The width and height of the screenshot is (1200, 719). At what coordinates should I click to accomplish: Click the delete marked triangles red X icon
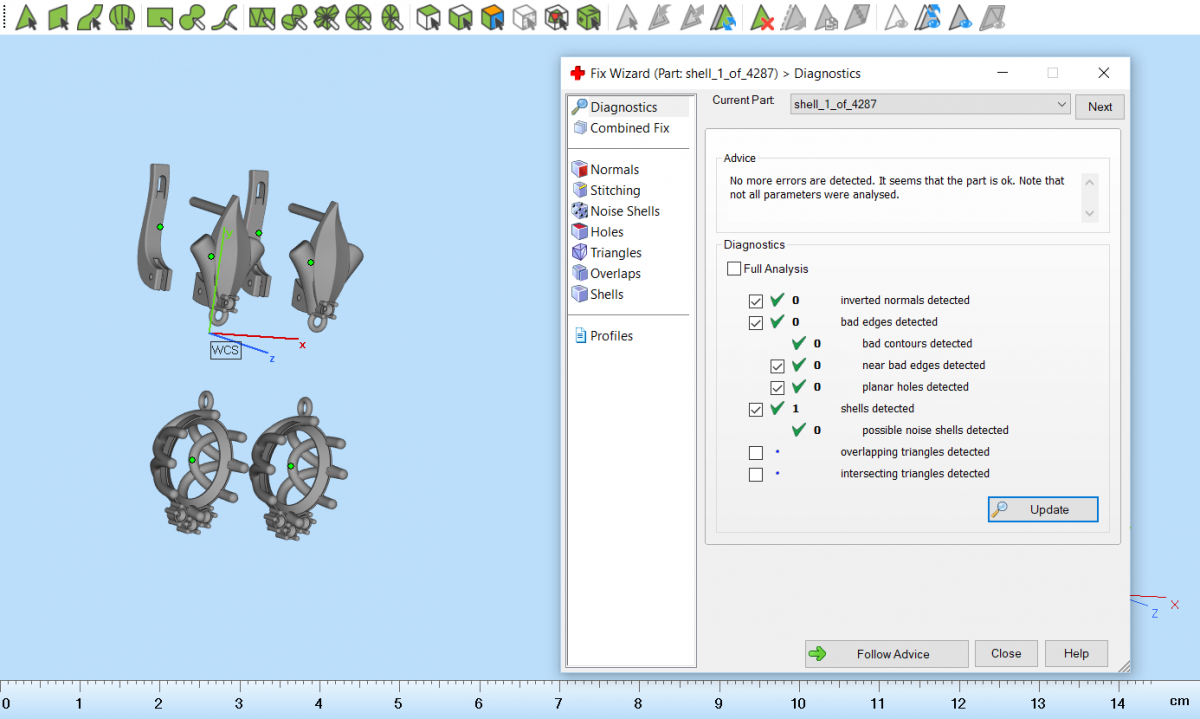click(762, 17)
